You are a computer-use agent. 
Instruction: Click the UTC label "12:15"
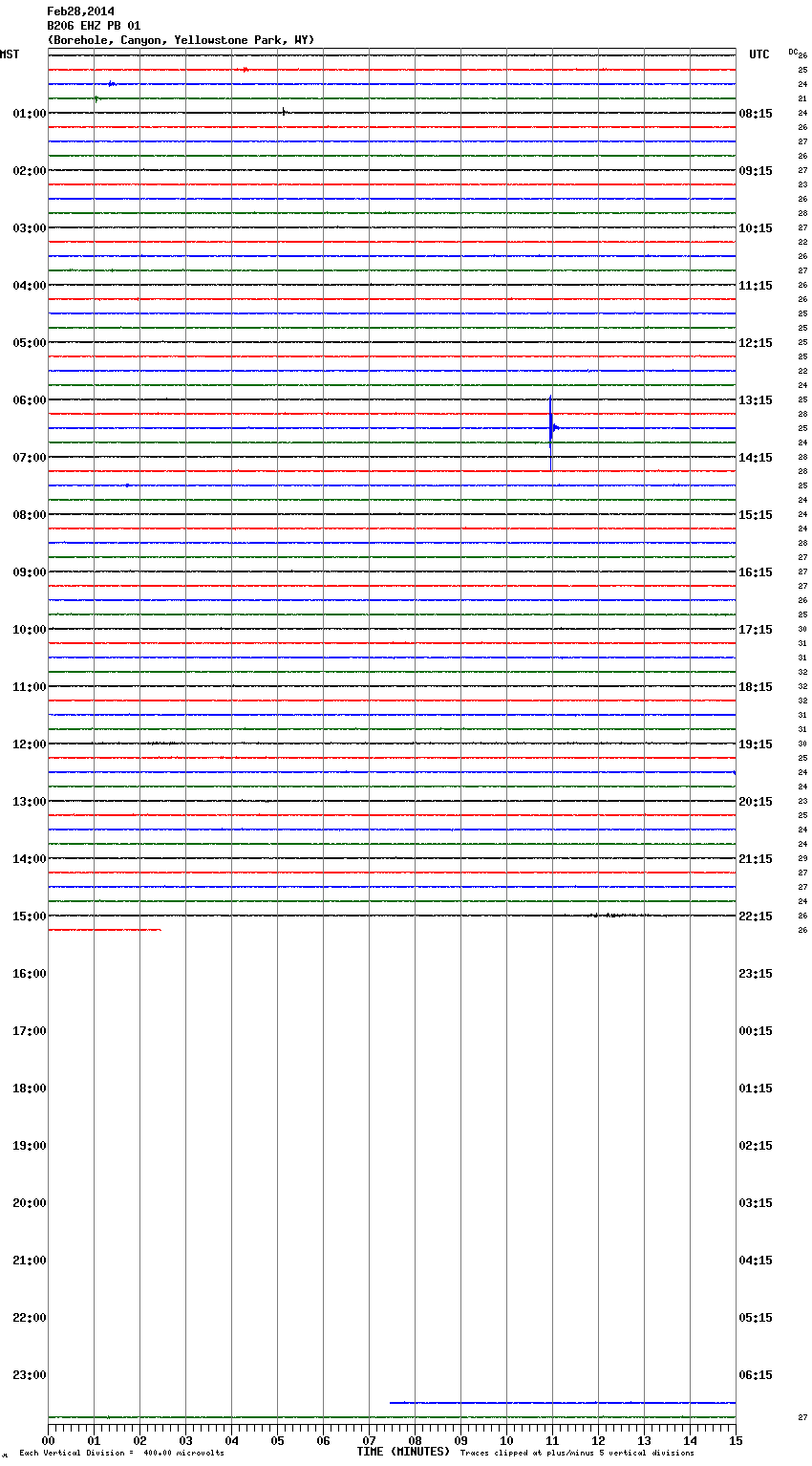tap(756, 343)
